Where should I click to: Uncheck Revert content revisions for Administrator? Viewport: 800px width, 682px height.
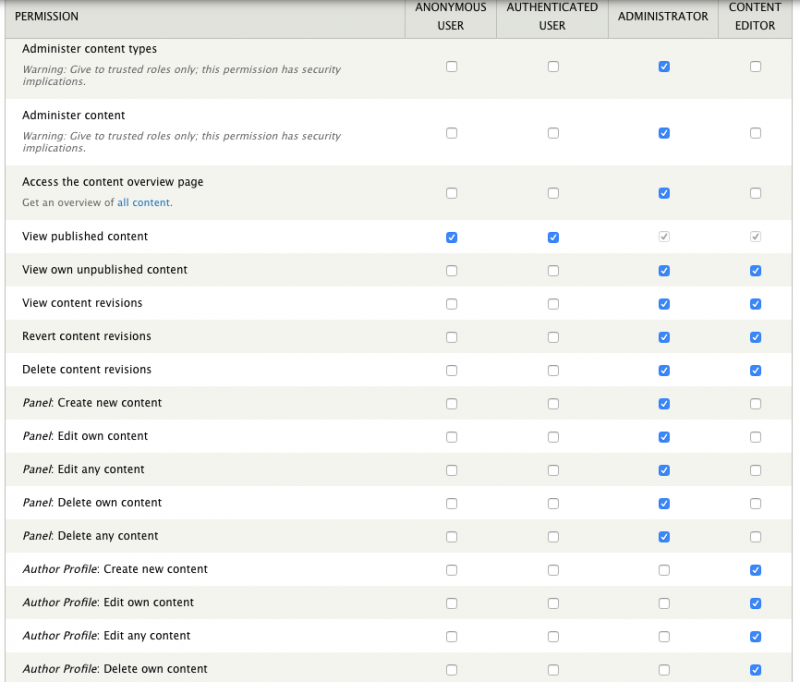pyautogui.click(x=664, y=337)
